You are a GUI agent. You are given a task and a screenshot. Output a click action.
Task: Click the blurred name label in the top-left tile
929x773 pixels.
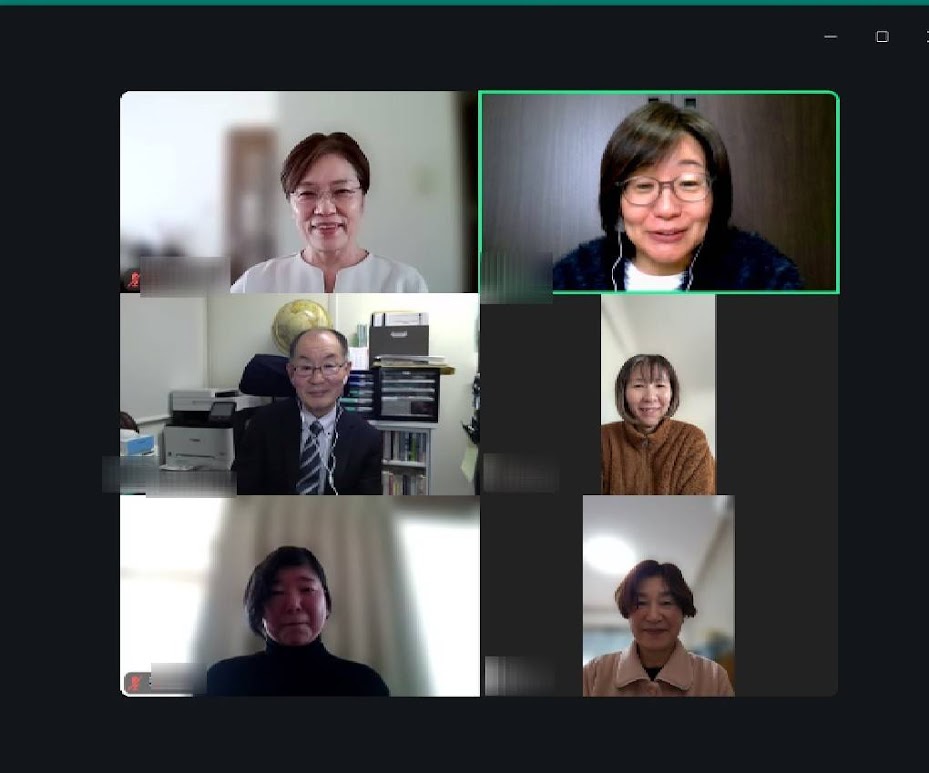(x=185, y=275)
